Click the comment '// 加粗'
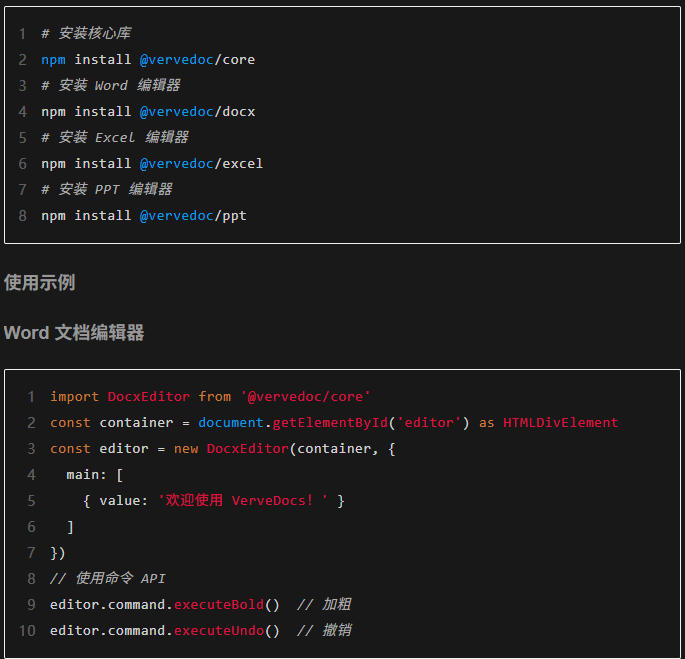Viewport: 685px width, 659px height. (x=324, y=604)
